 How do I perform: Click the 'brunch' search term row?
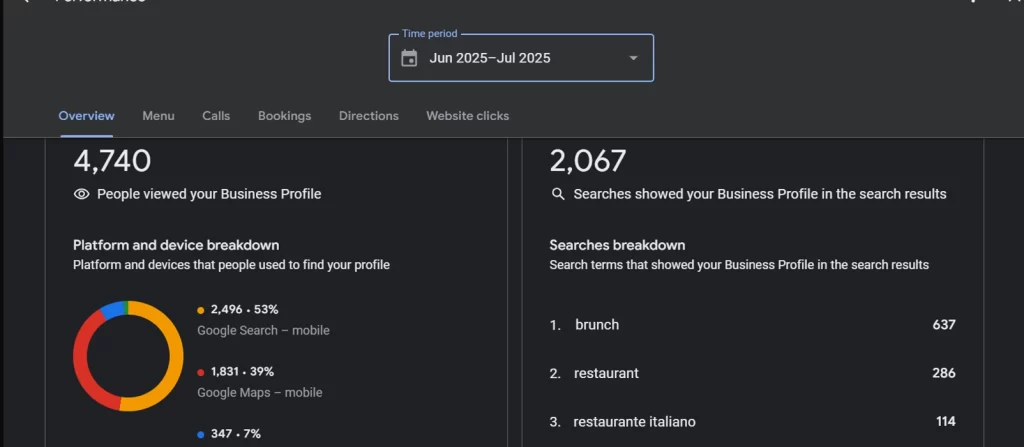[x=597, y=325]
